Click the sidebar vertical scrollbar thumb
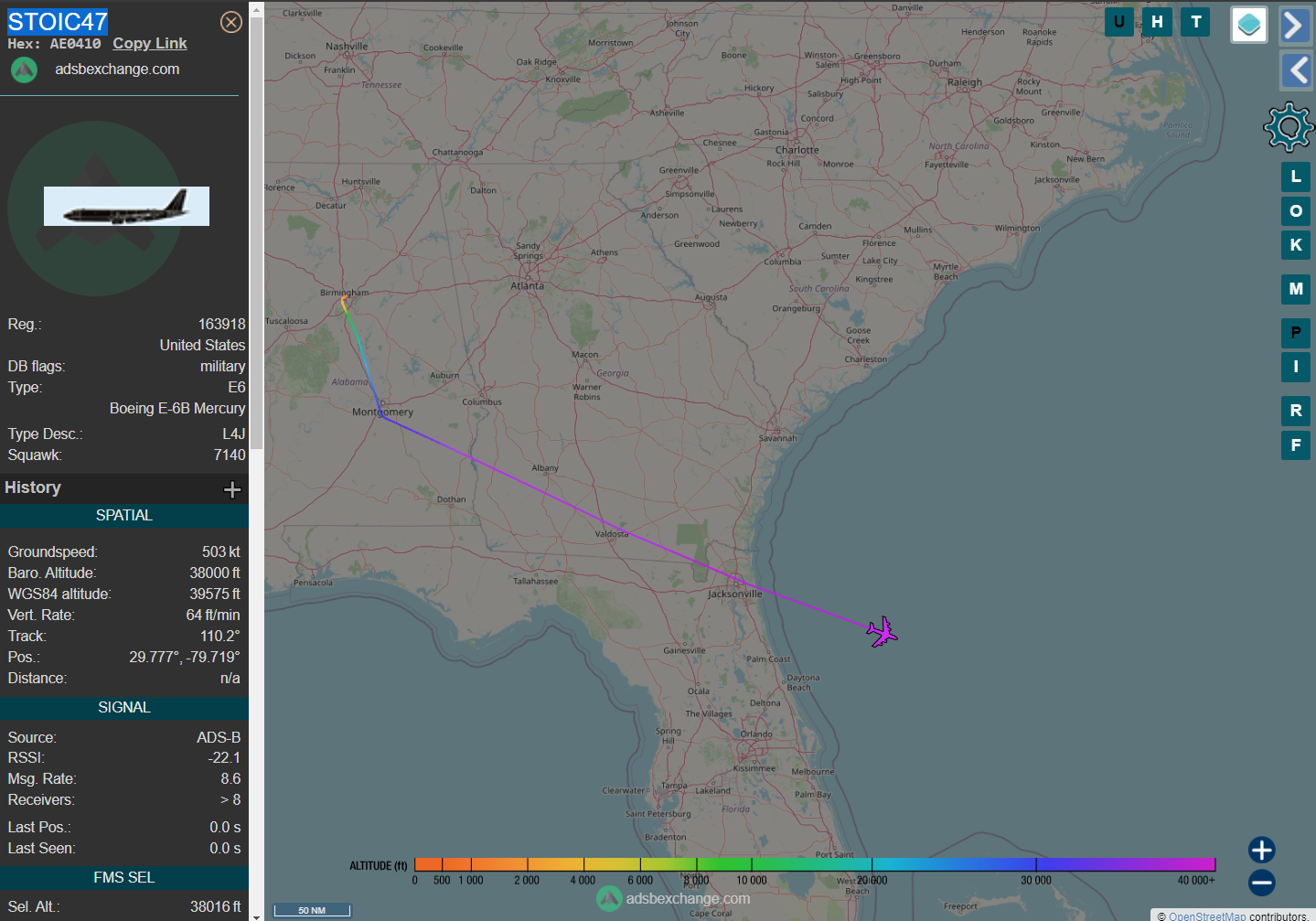This screenshot has height=921, width=1316. 256,233
